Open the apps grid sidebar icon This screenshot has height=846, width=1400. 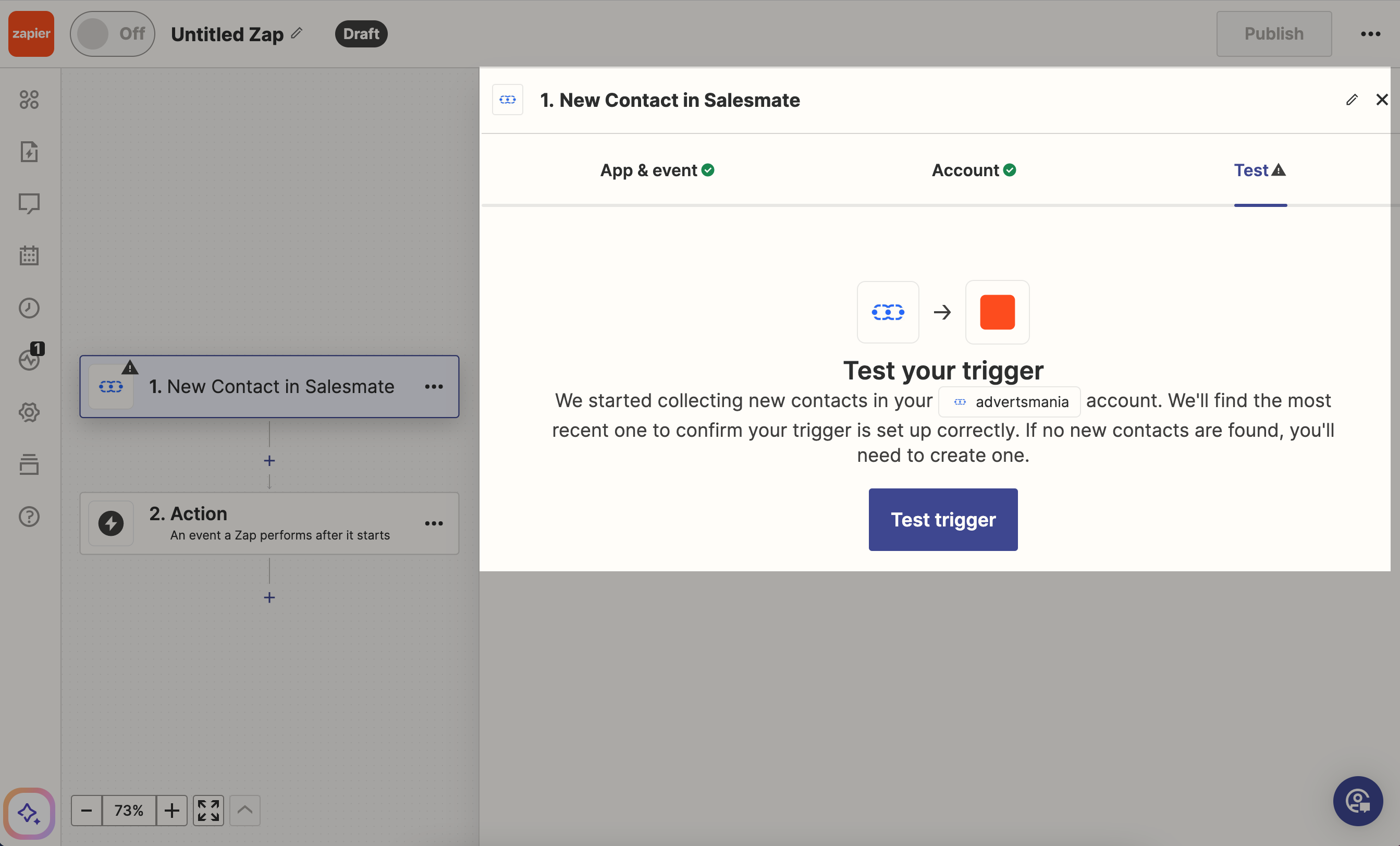29,100
